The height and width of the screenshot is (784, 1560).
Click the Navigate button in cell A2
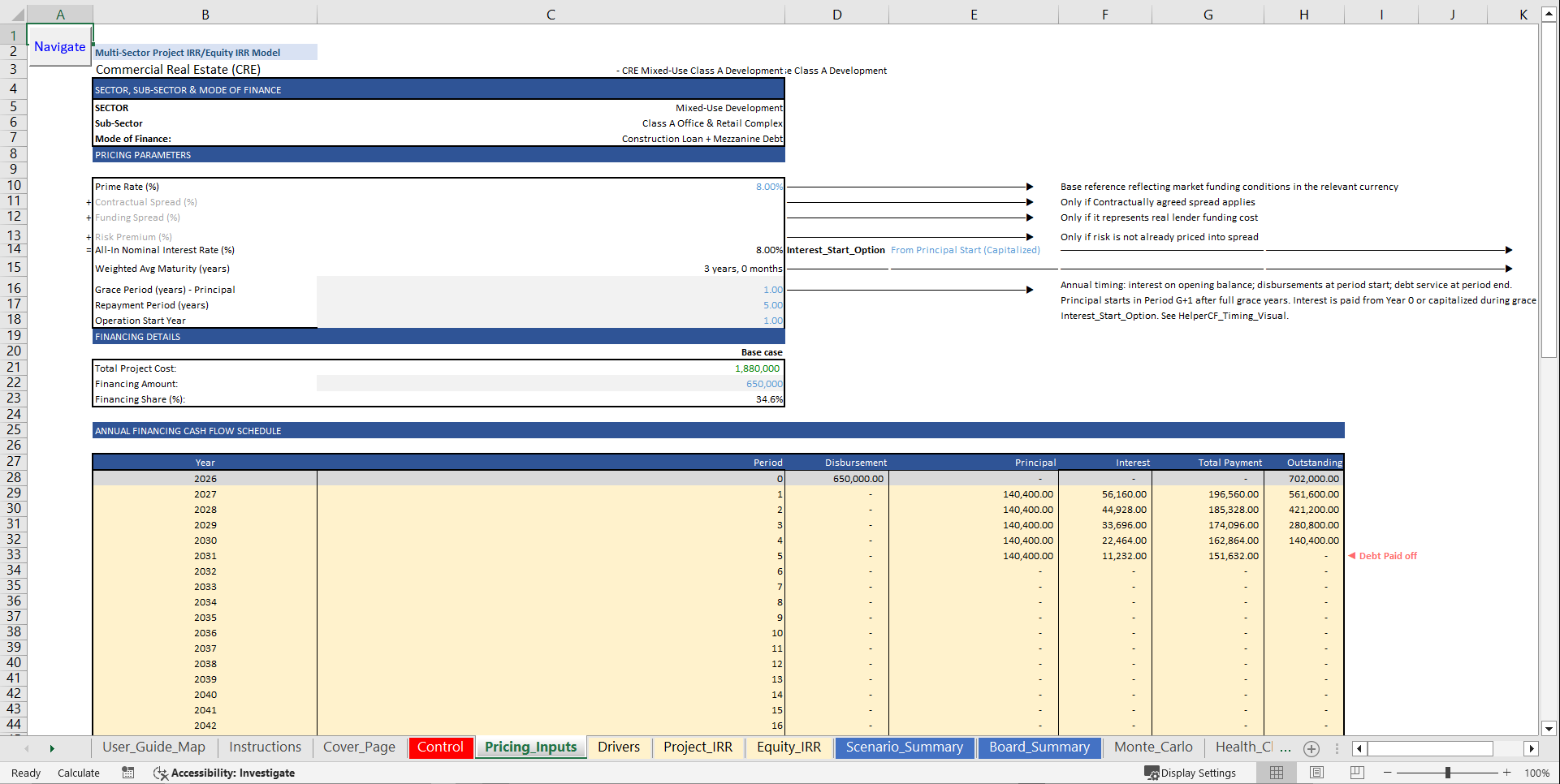[59, 47]
